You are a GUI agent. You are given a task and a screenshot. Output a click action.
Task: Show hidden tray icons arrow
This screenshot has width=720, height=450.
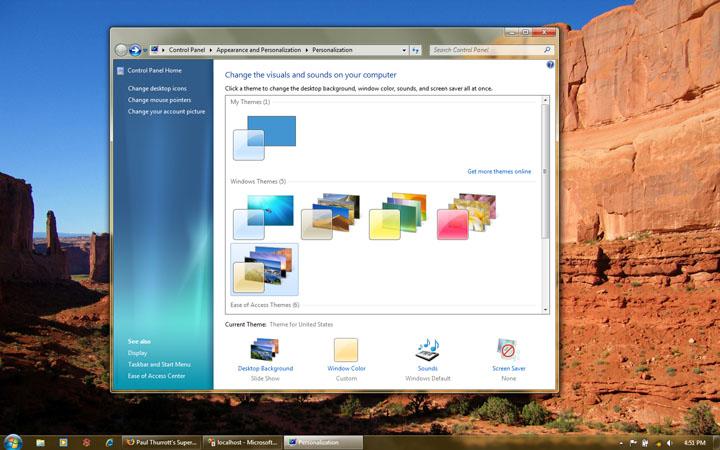tap(622, 443)
